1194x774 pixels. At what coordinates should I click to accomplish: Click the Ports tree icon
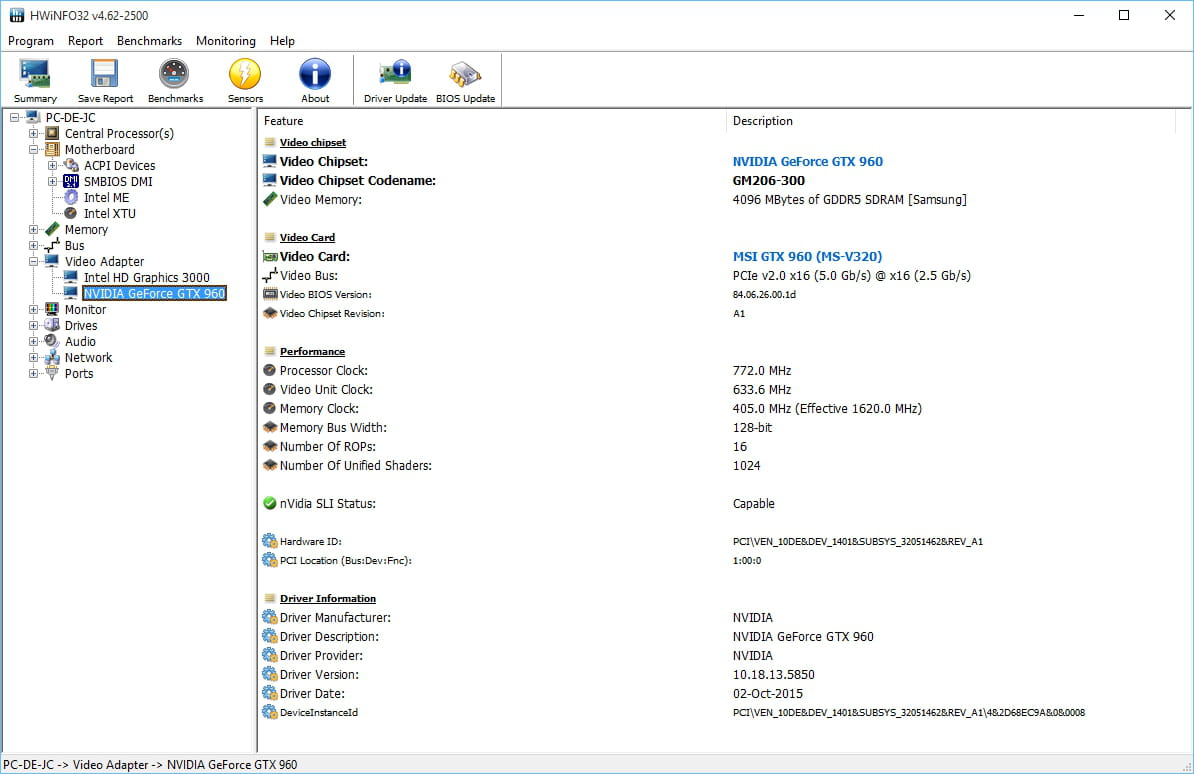[52, 373]
